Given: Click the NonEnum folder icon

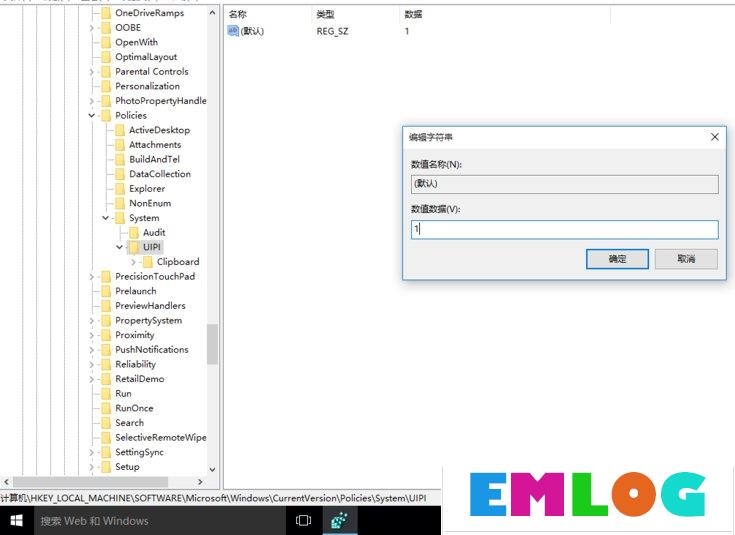Looking at the screenshot, I should pos(120,203).
